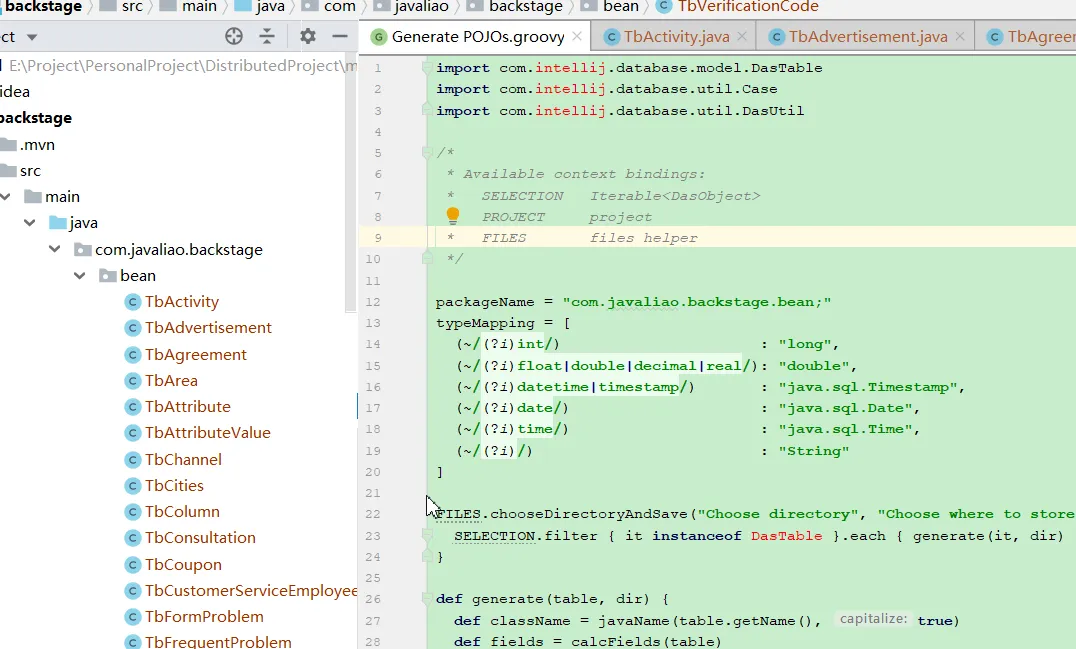This screenshot has height=649, width=1076.
Task: Fold the SELECTION.filter closure at line 23
Action: tap(427, 535)
